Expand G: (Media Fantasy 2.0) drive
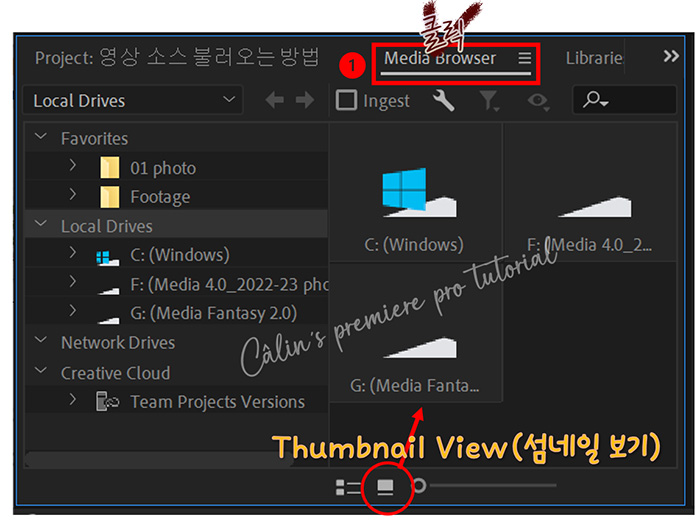Viewport: 700px width, 521px height. (73, 311)
